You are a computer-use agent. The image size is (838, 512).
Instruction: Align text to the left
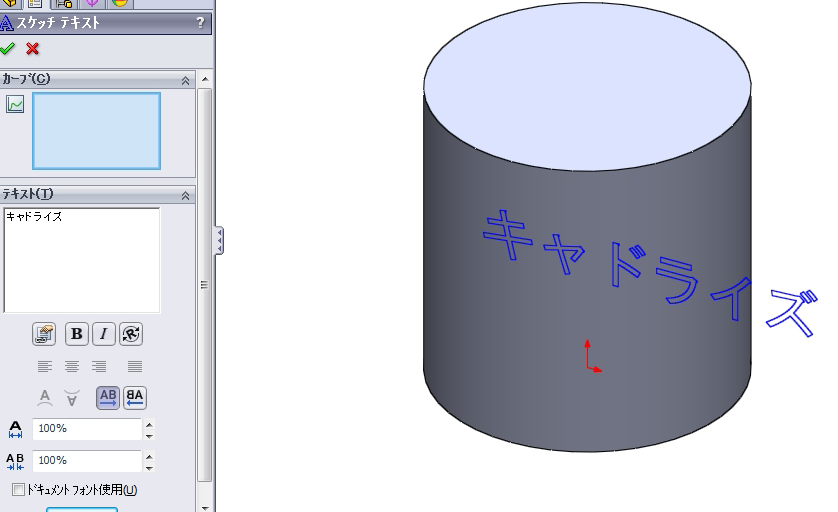(x=44, y=367)
